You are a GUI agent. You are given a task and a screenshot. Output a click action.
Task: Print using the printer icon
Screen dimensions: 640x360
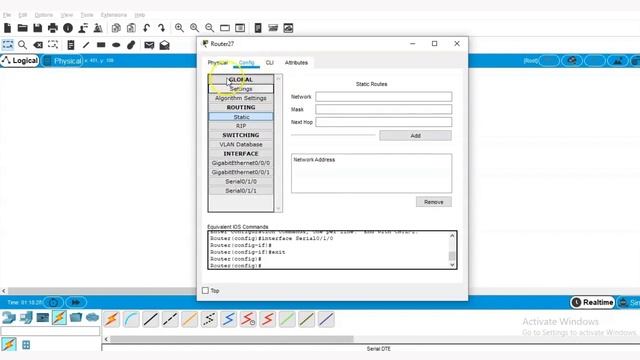[x=53, y=28]
